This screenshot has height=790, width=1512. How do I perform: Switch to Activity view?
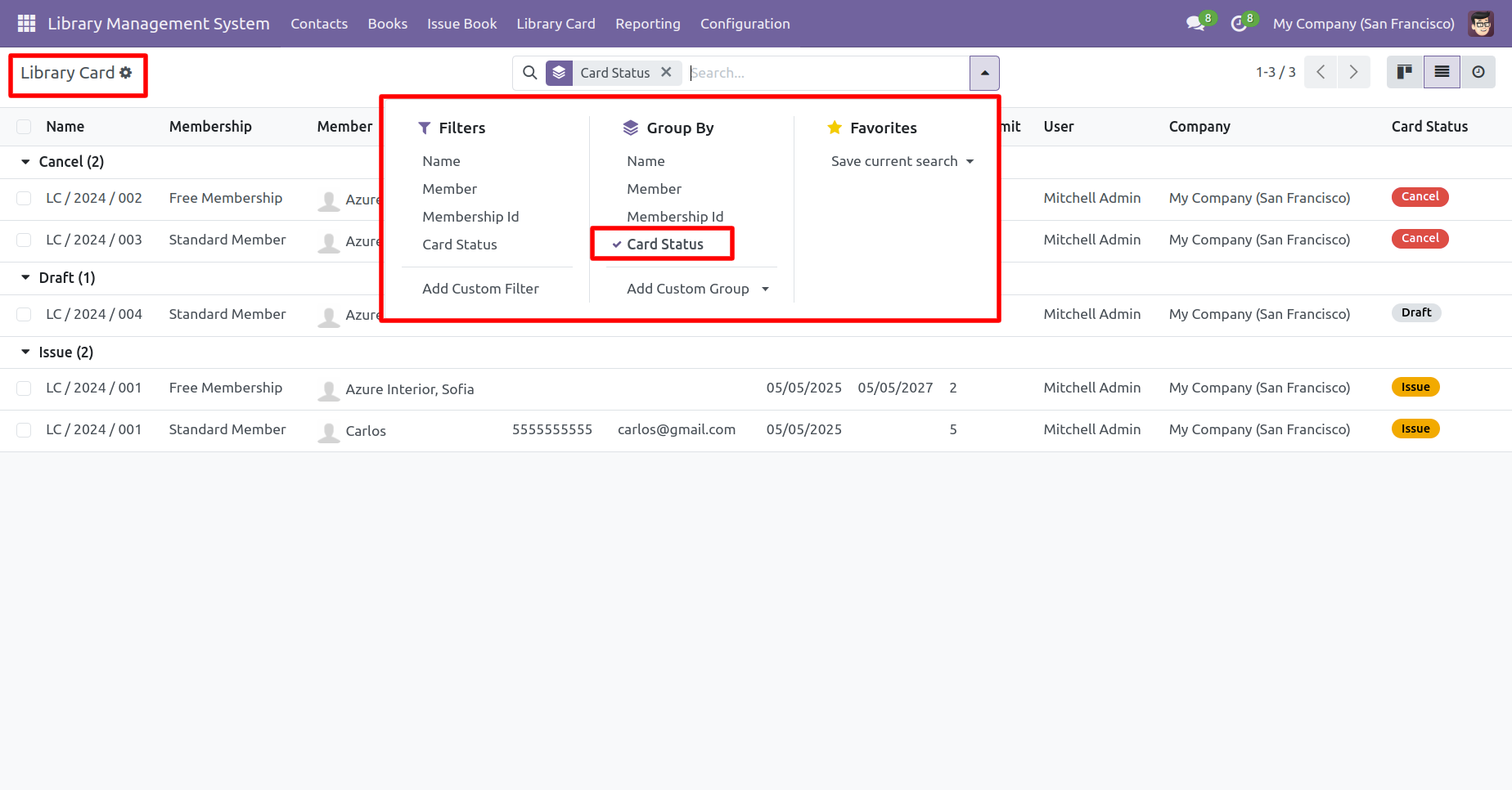pyautogui.click(x=1478, y=72)
